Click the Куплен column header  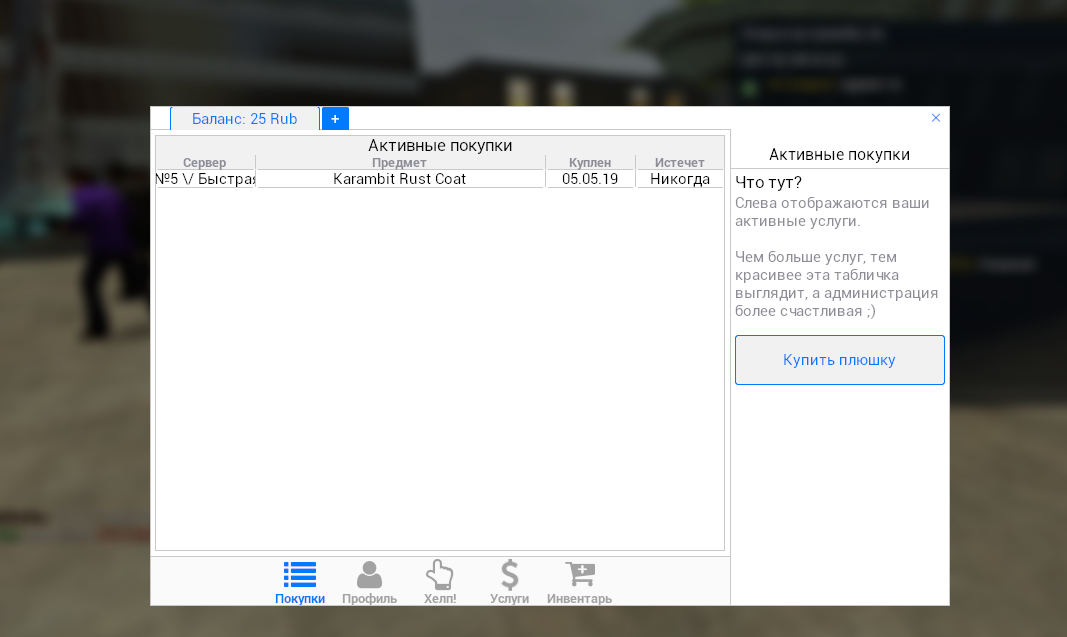[x=590, y=163]
